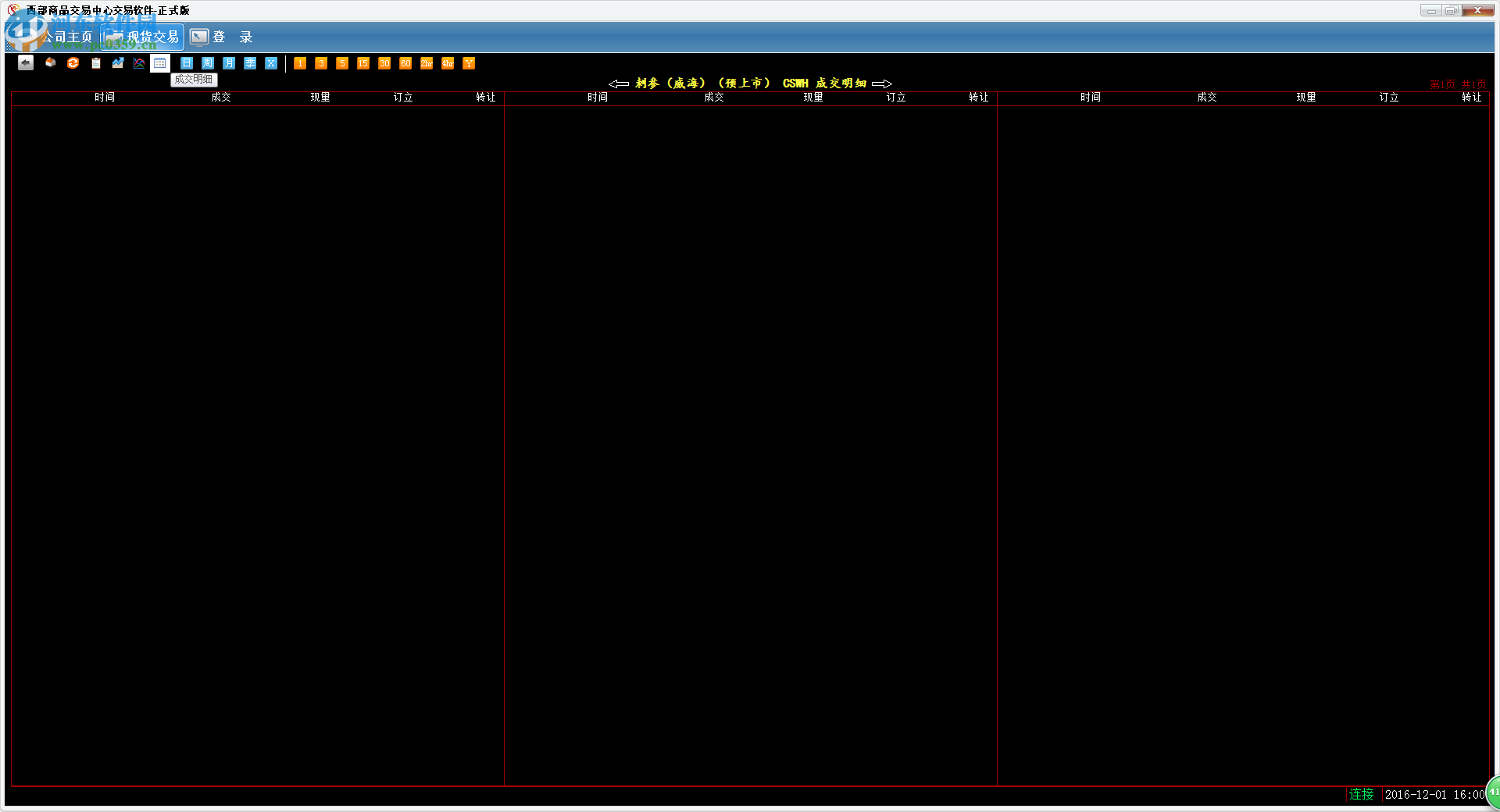Click the green 连接 status text
Image resolution: width=1500 pixels, height=812 pixels.
click(1362, 794)
